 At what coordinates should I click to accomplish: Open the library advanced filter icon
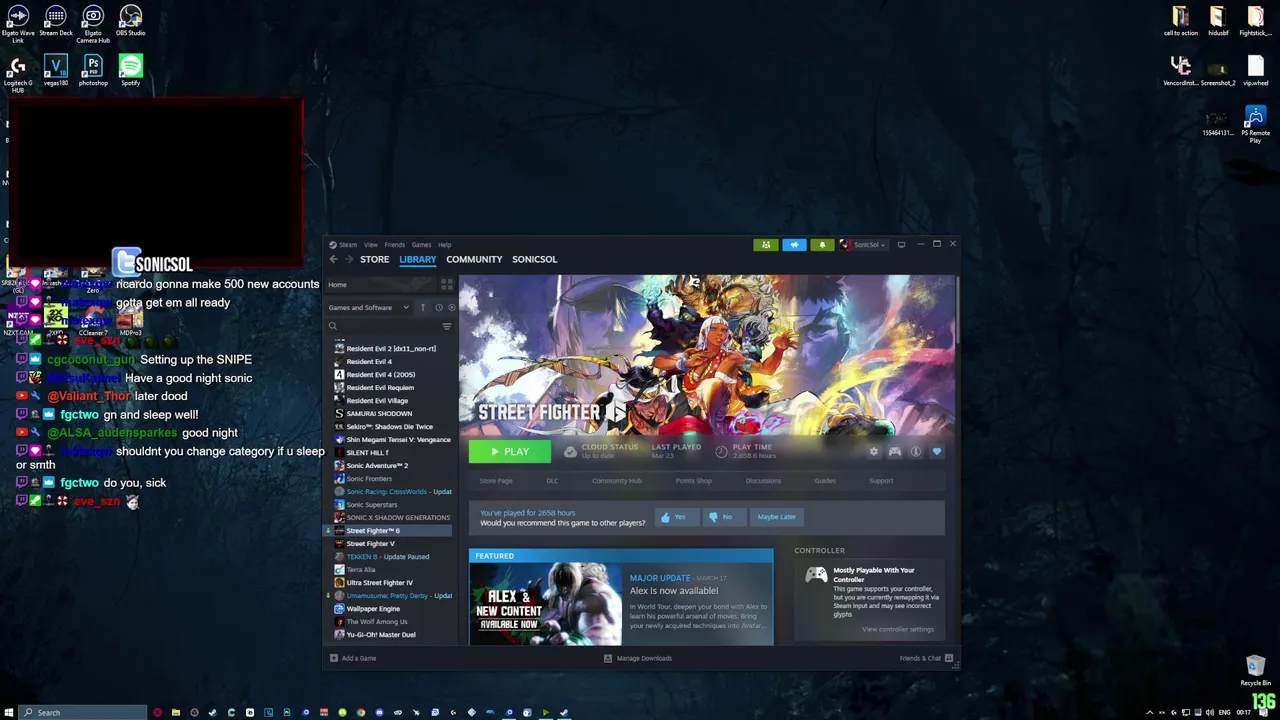[x=446, y=326]
